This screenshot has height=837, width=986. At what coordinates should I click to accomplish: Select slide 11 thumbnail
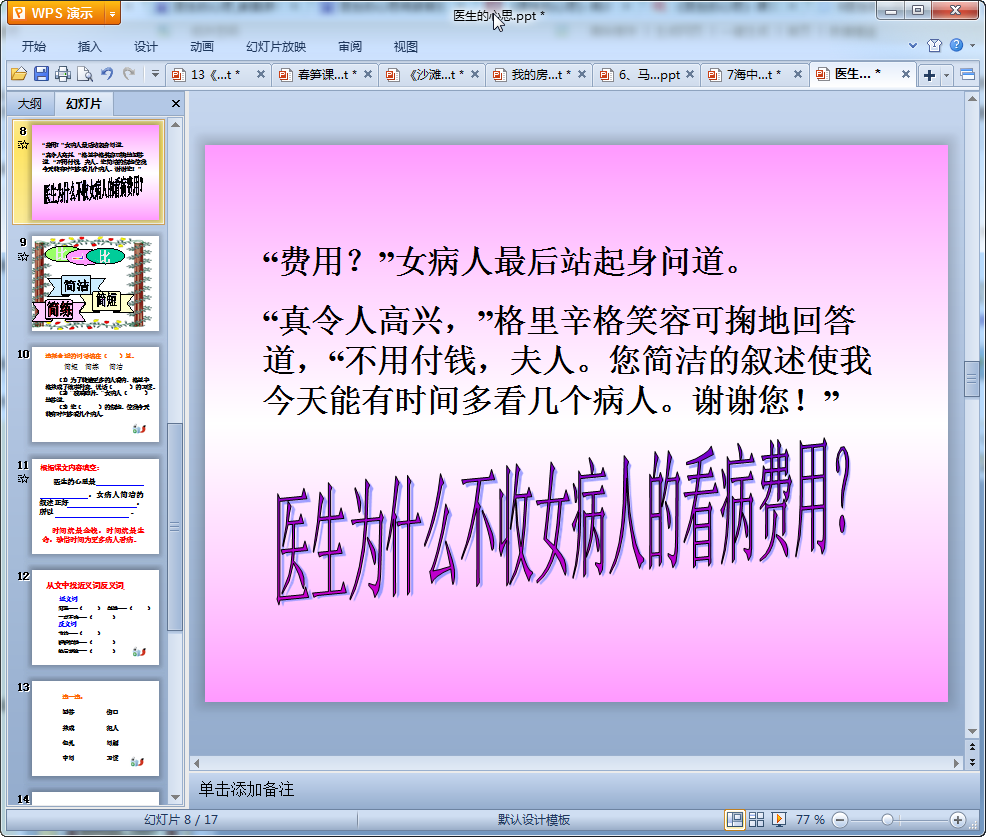(x=95, y=506)
